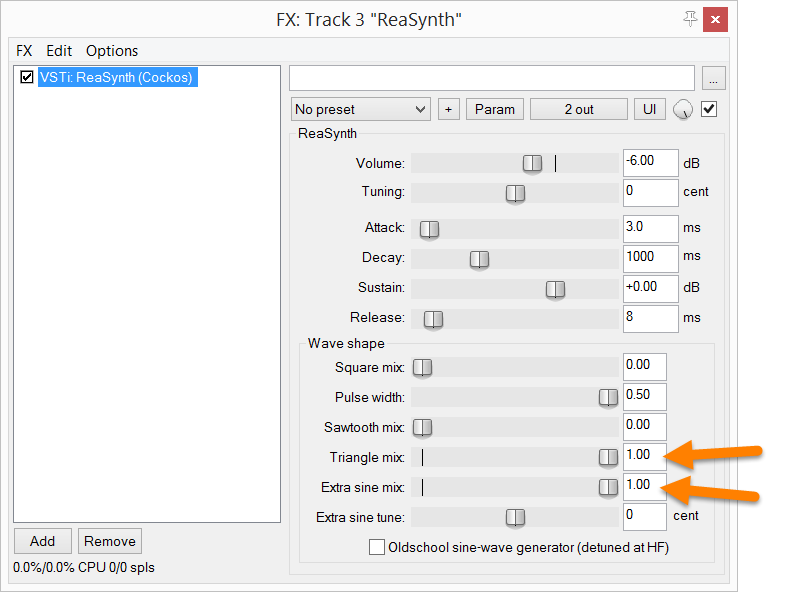Click the Extra sine tune value field
The height and width of the screenshot is (592, 798).
coord(645,517)
